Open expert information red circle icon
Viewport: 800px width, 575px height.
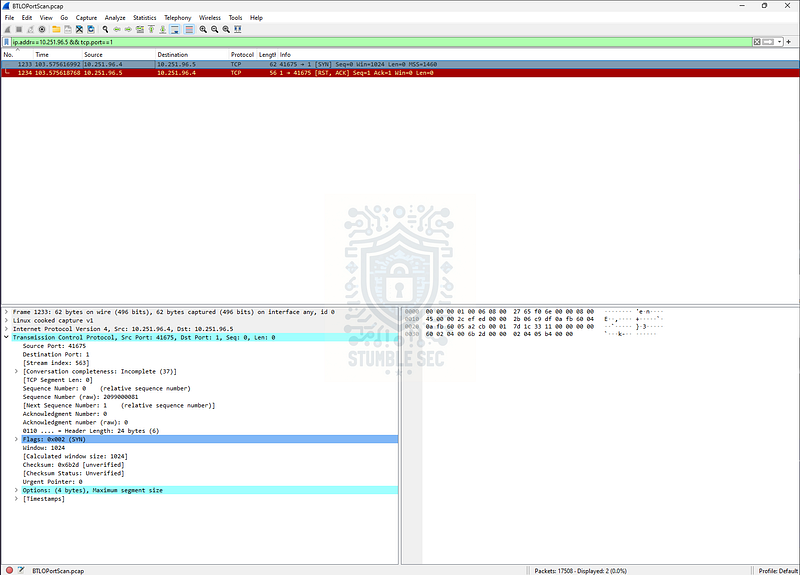click(x=9, y=570)
